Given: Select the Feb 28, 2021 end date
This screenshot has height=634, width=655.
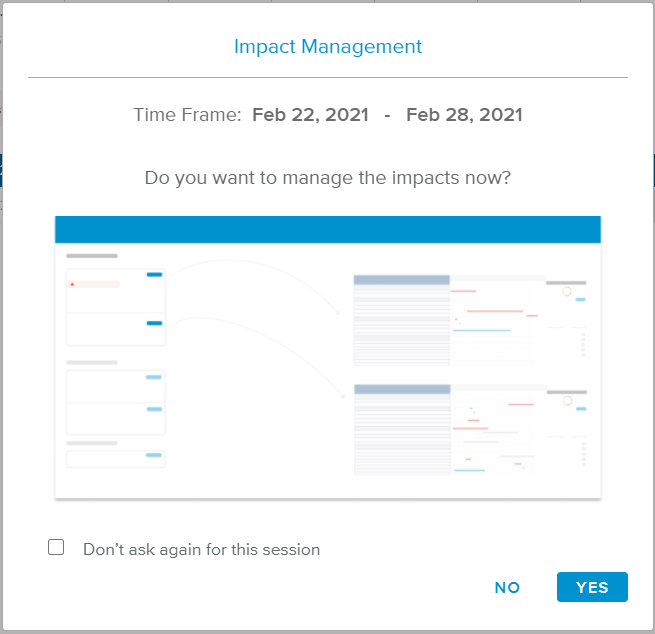Looking at the screenshot, I should (464, 115).
